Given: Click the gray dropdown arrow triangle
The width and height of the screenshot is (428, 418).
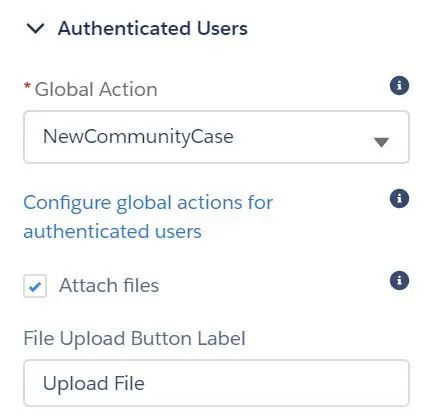Looking at the screenshot, I should pos(381,142).
